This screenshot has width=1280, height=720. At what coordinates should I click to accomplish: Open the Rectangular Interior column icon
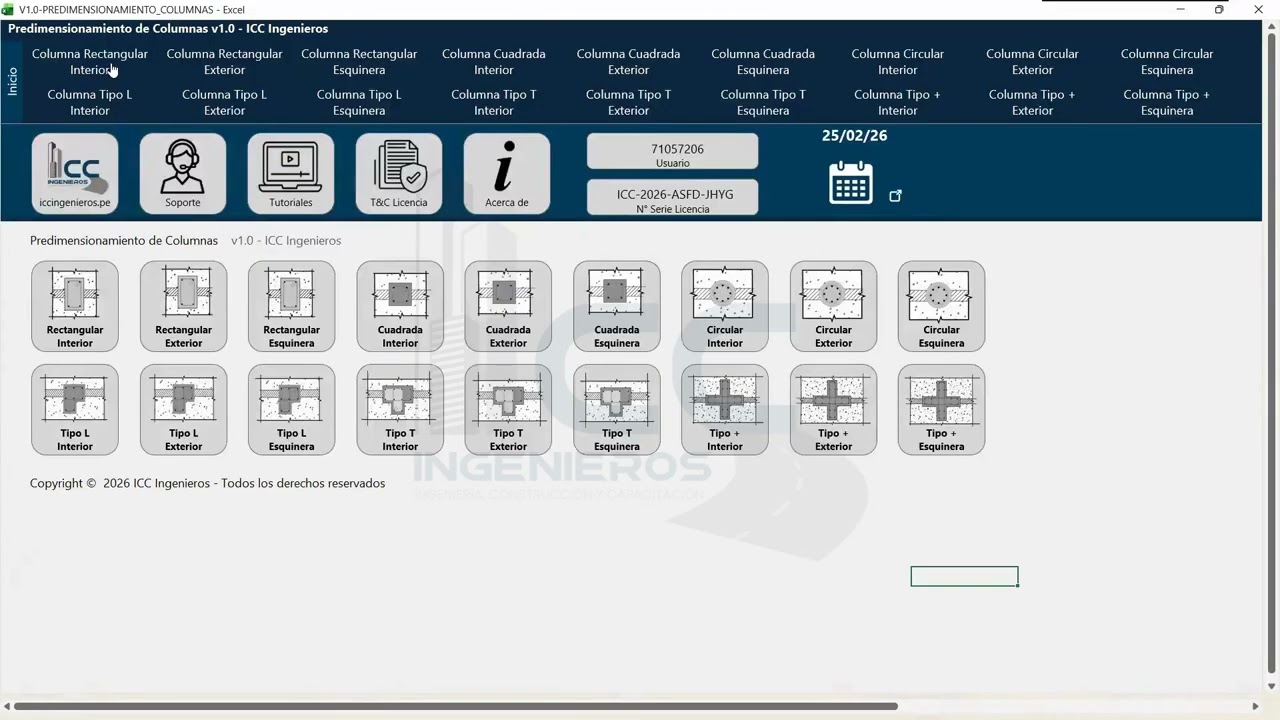[75, 306]
